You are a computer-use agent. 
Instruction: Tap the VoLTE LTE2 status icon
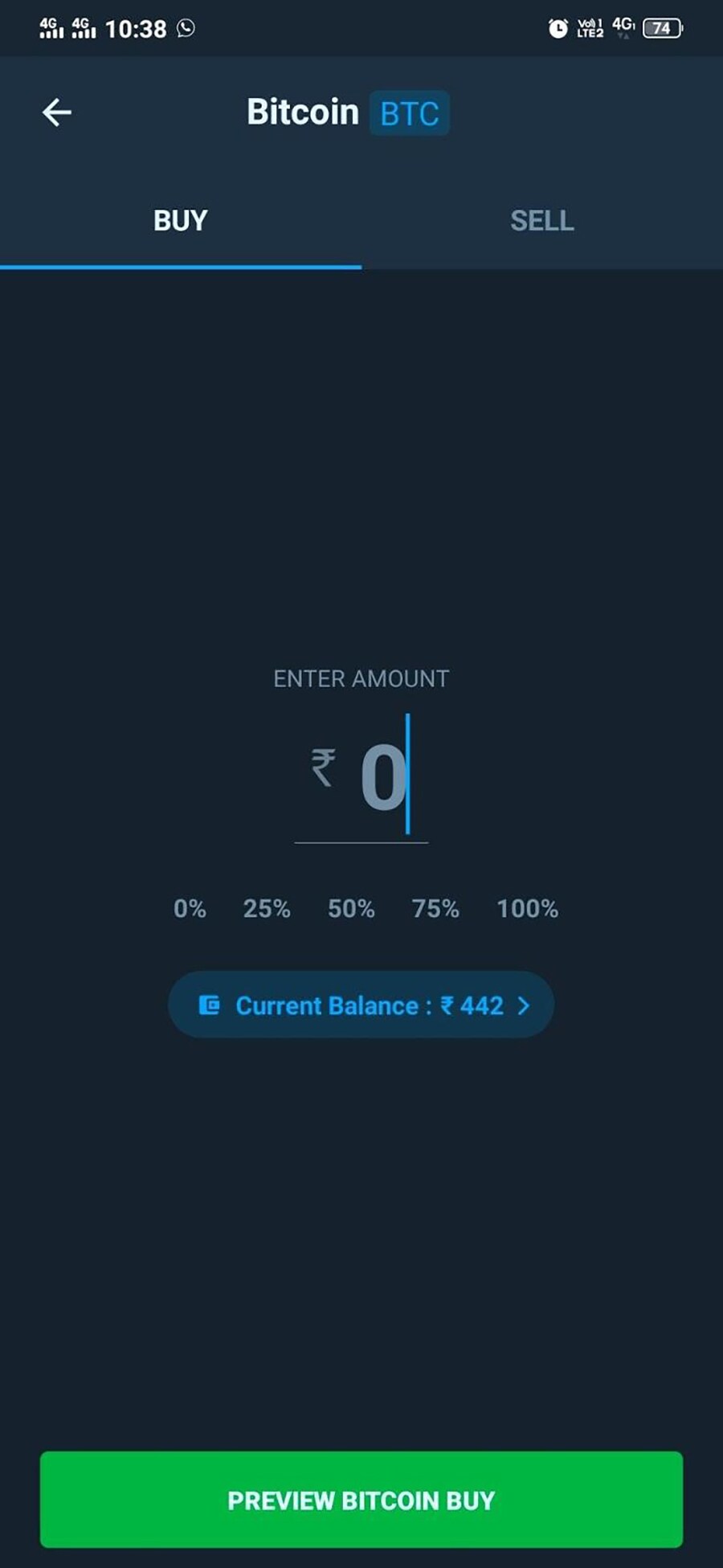point(590,29)
